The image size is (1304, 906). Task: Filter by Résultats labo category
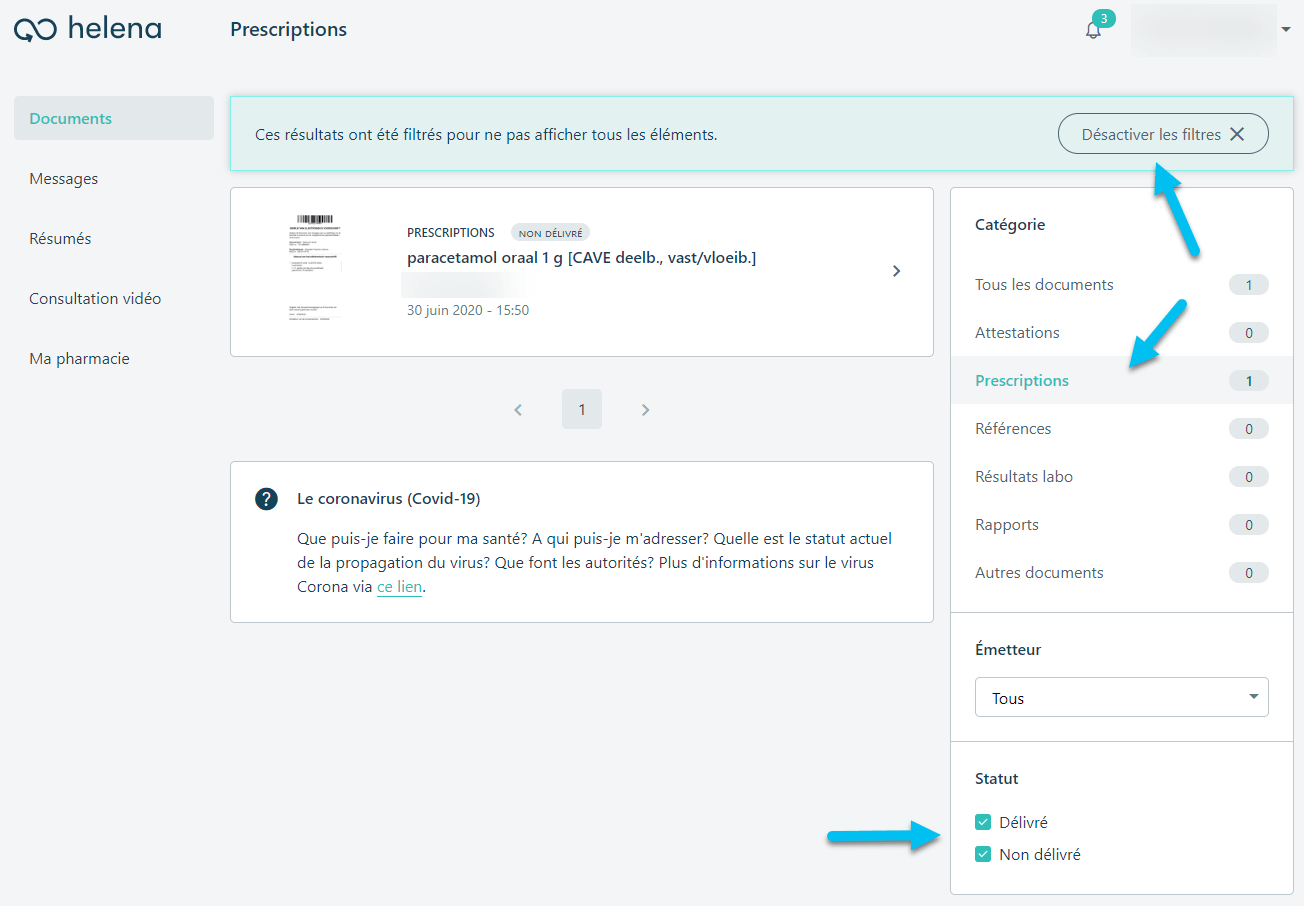pos(1122,477)
